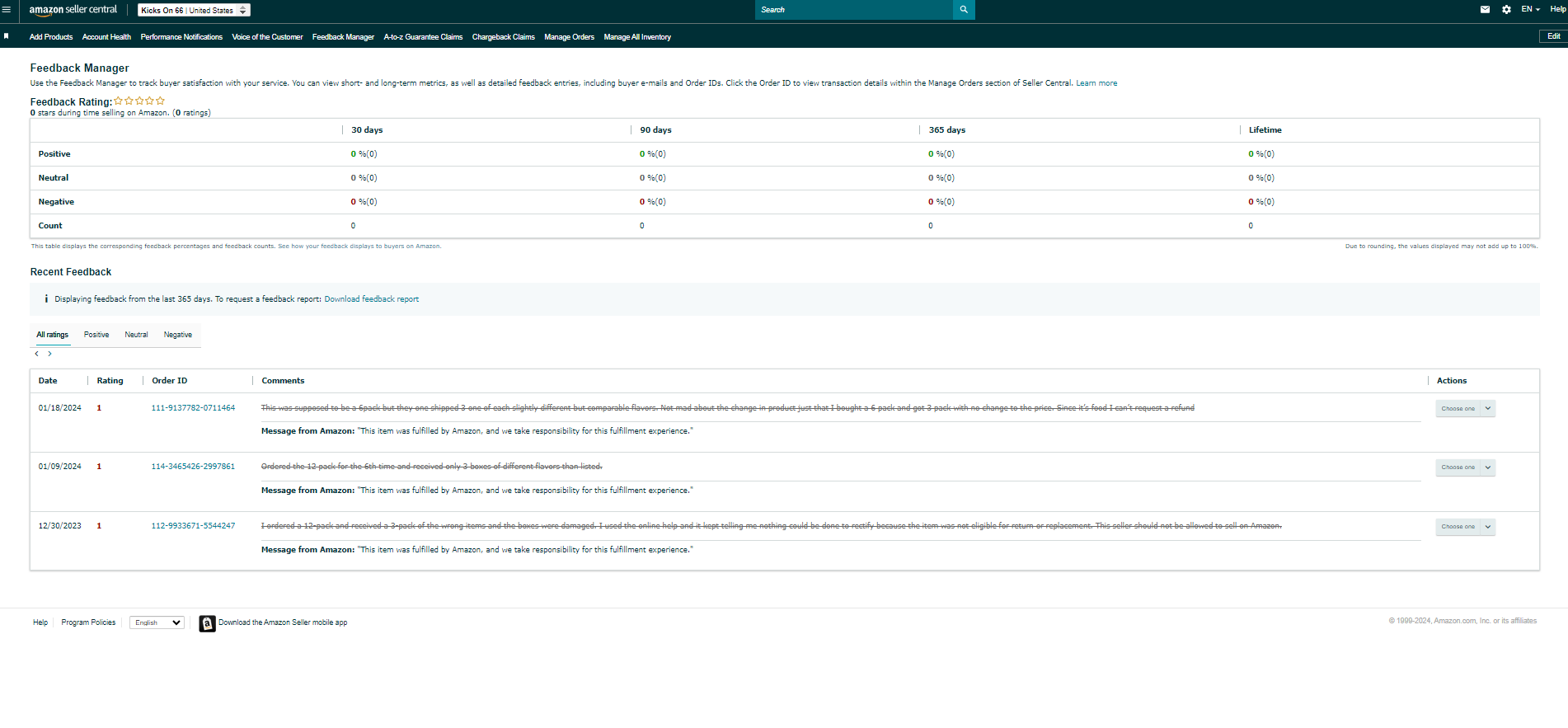Click Help in the top right corner
1568x728 pixels.
coord(1558,9)
